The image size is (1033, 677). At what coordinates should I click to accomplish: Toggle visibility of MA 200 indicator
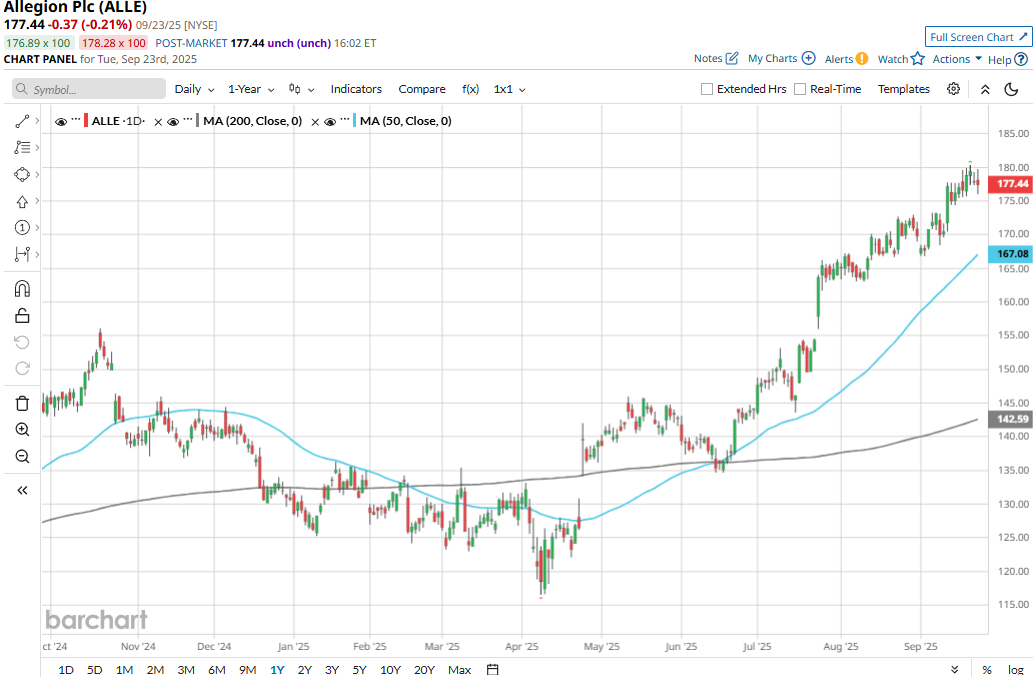click(x=173, y=122)
